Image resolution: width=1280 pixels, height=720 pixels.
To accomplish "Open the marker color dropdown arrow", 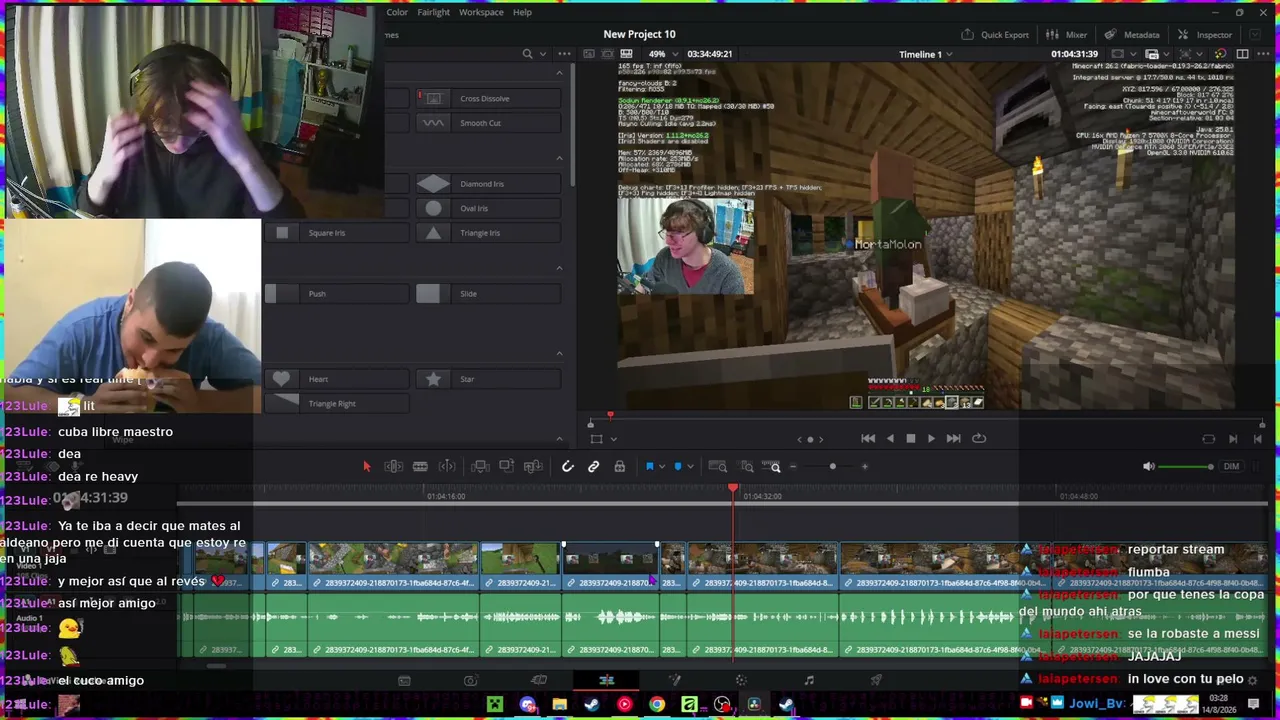I will (x=690, y=467).
